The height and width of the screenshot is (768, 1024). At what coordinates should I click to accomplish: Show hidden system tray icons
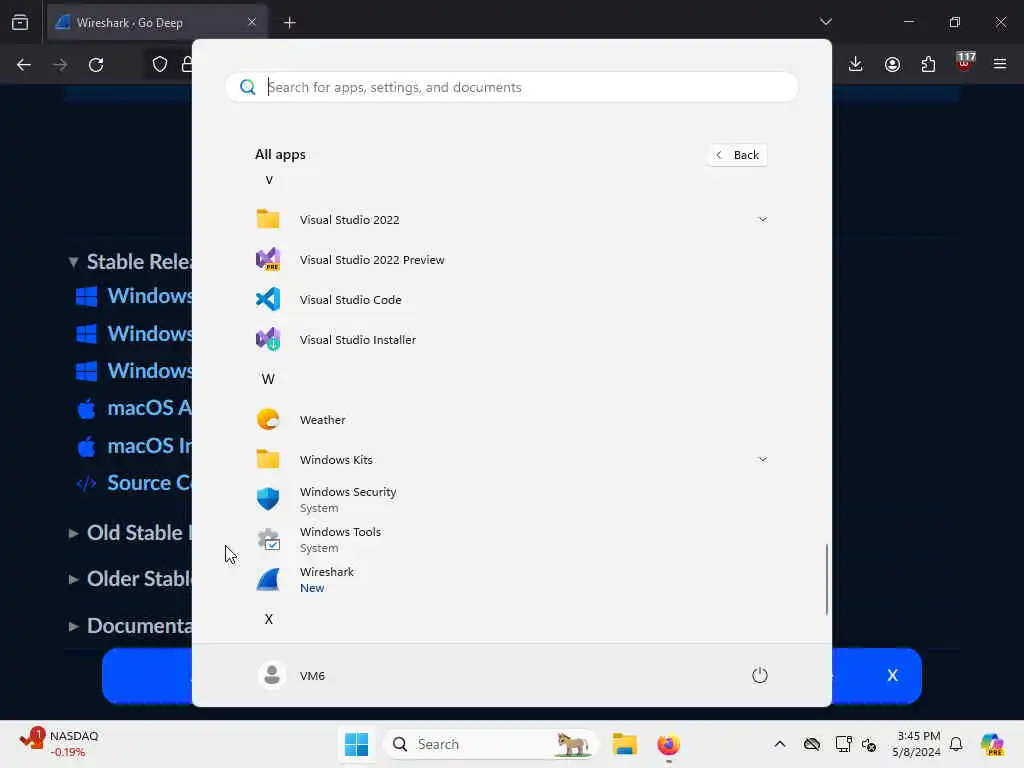tap(780, 744)
